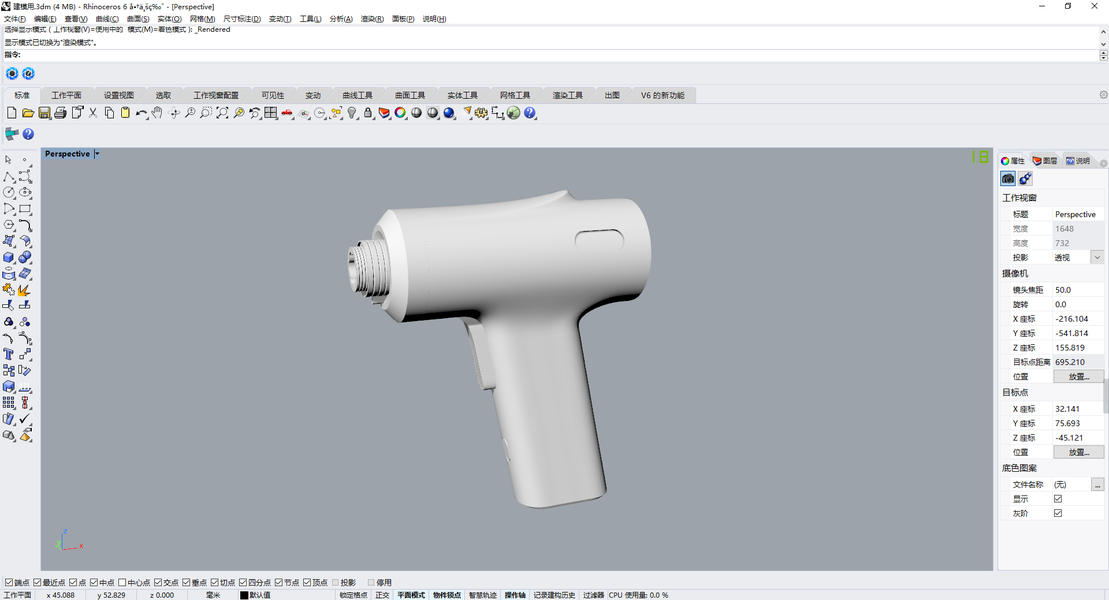This screenshot has width=1109, height=600.
Task: Toggle the 四分点 osnap checkbox
Action: (x=243, y=582)
